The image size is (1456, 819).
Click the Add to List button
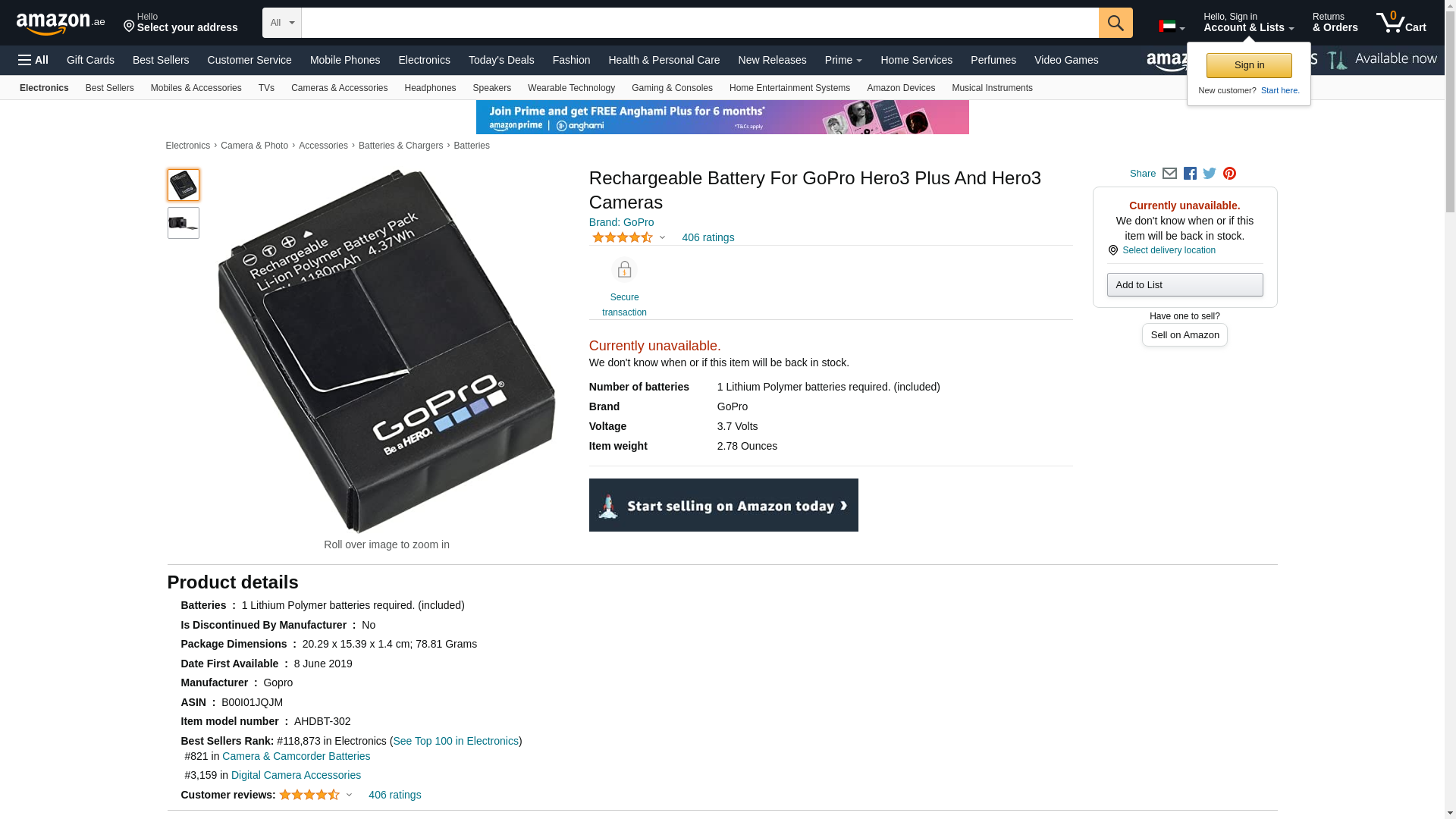tap(1185, 285)
